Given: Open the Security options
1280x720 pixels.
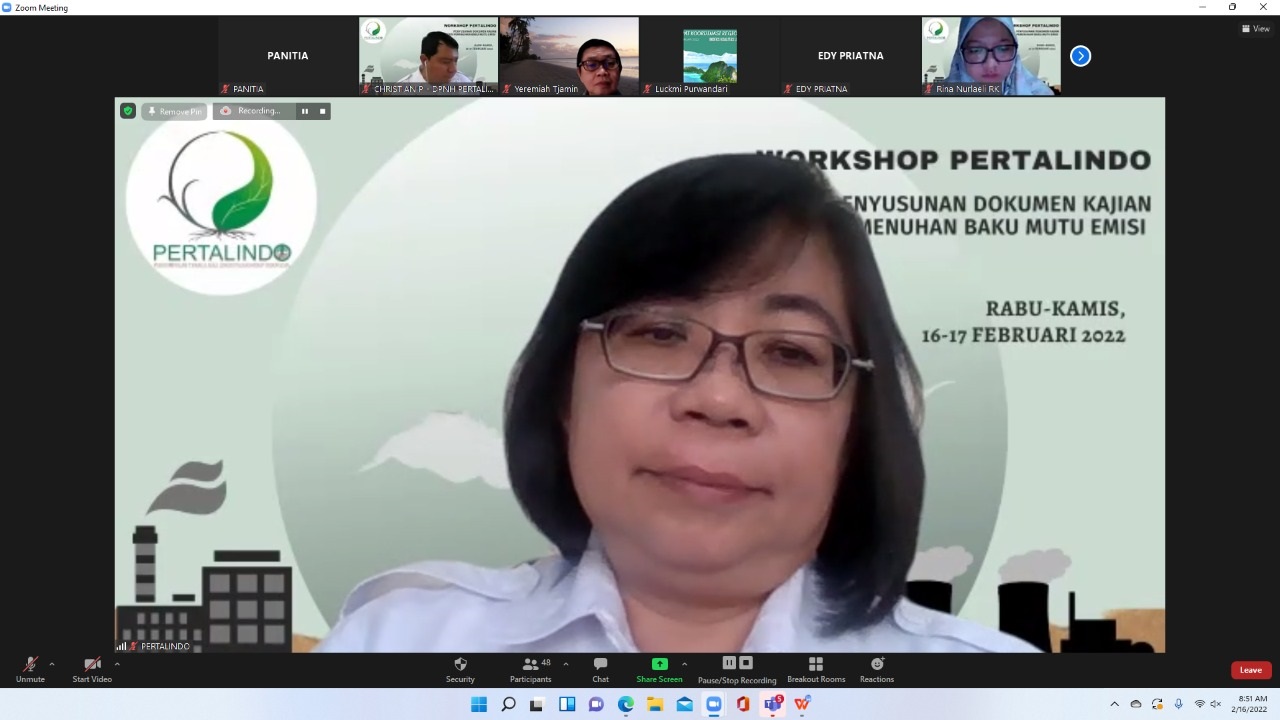Looking at the screenshot, I should pos(460,669).
